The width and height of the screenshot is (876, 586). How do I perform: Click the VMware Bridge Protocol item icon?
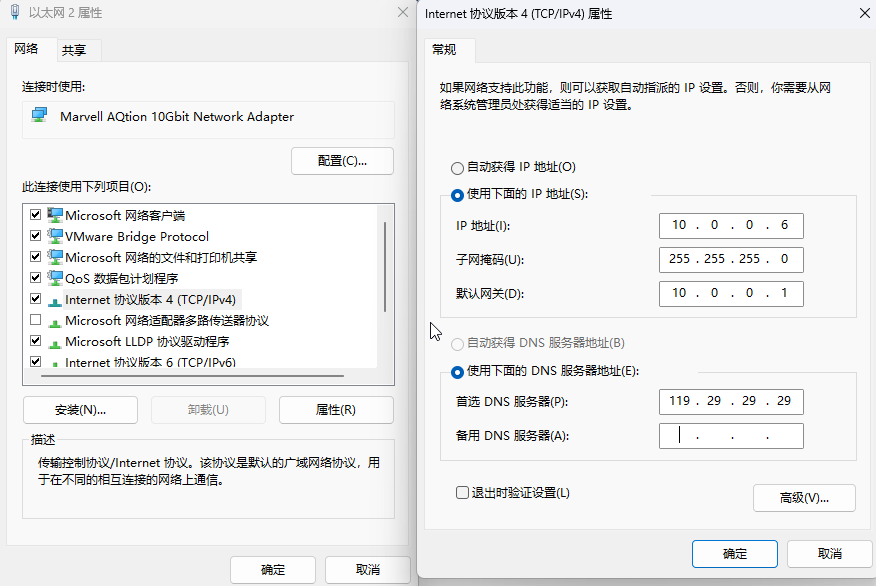[x=55, y=236]
